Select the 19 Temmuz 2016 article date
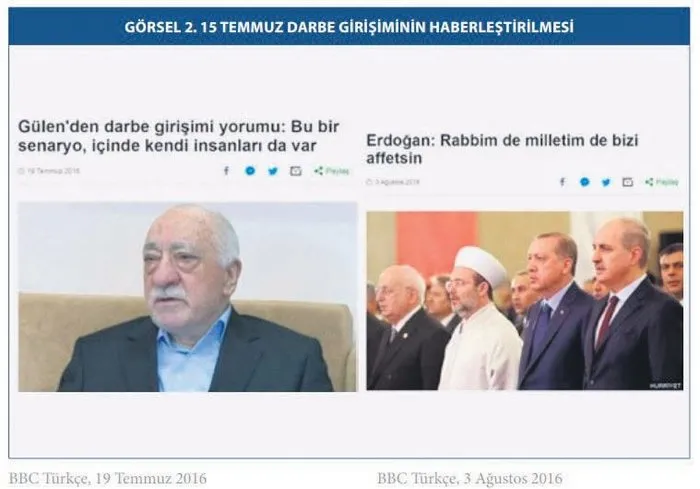This screenshot has height=489, width=700. click(49, 171)
